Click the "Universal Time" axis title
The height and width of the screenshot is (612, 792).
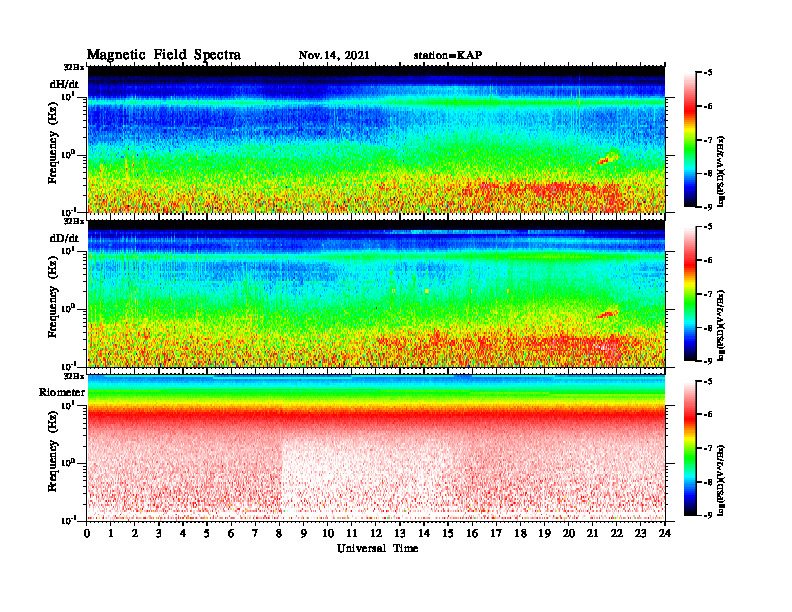pyautogui.click(x=377, y=548)
